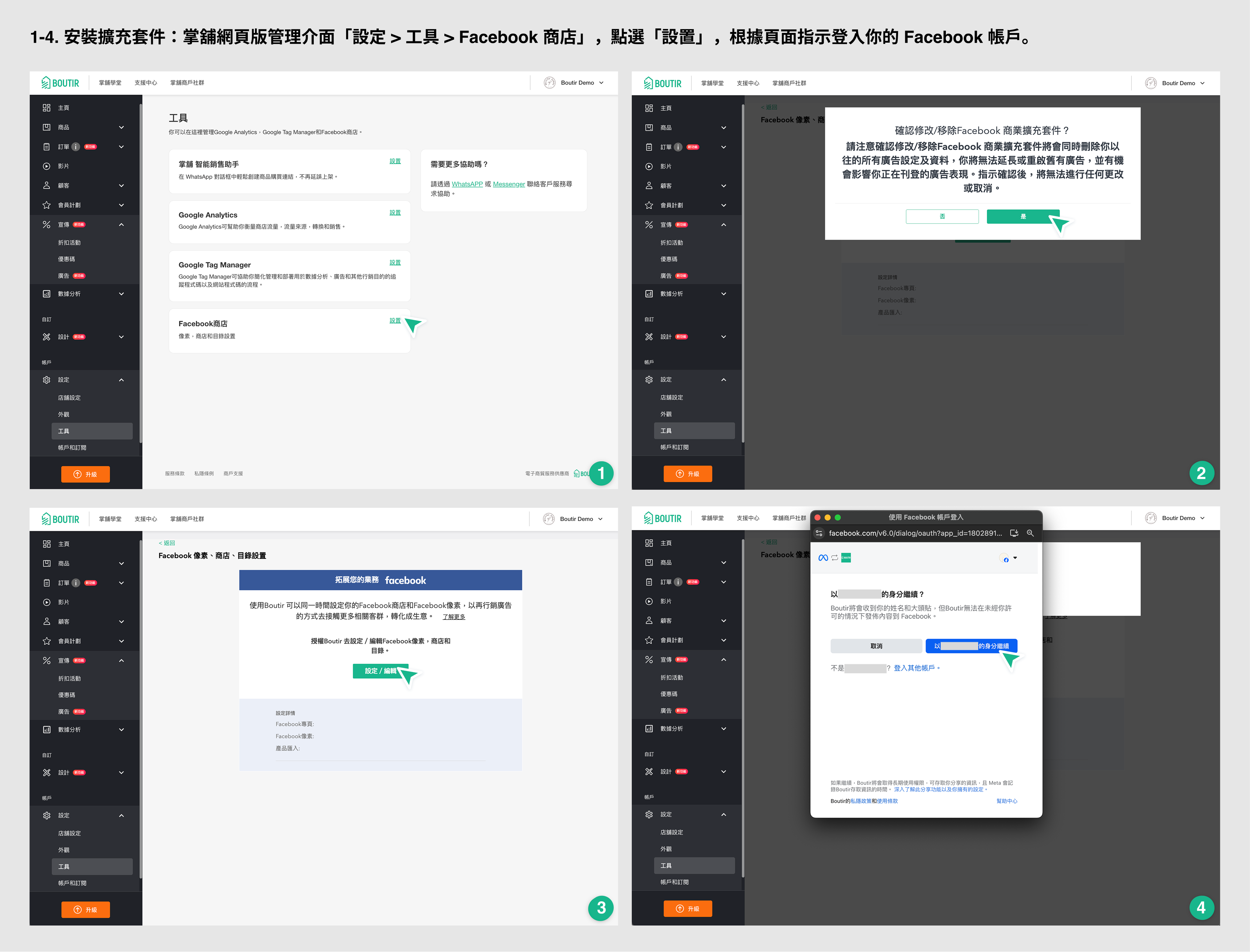Click the Meta infinity logo in Facebook login popup
Screen dimensions: 1250x952
tap(823, 558)
